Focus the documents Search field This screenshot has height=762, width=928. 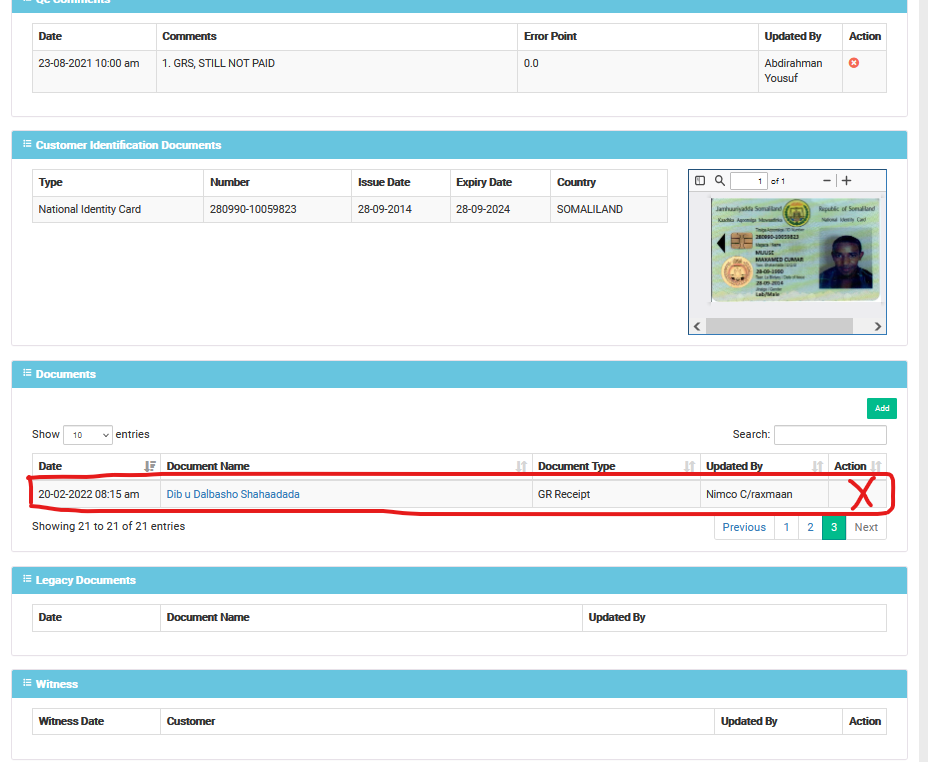point(830,435)
